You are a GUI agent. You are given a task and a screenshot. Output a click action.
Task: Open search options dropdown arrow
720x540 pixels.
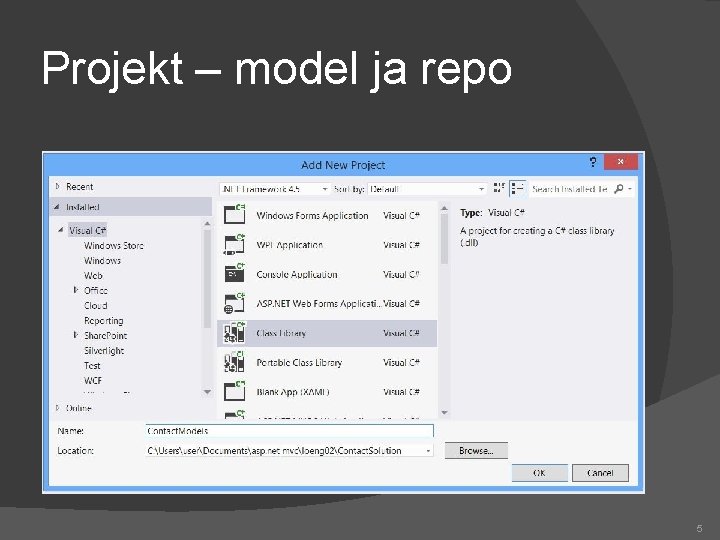tap(630, 189)
